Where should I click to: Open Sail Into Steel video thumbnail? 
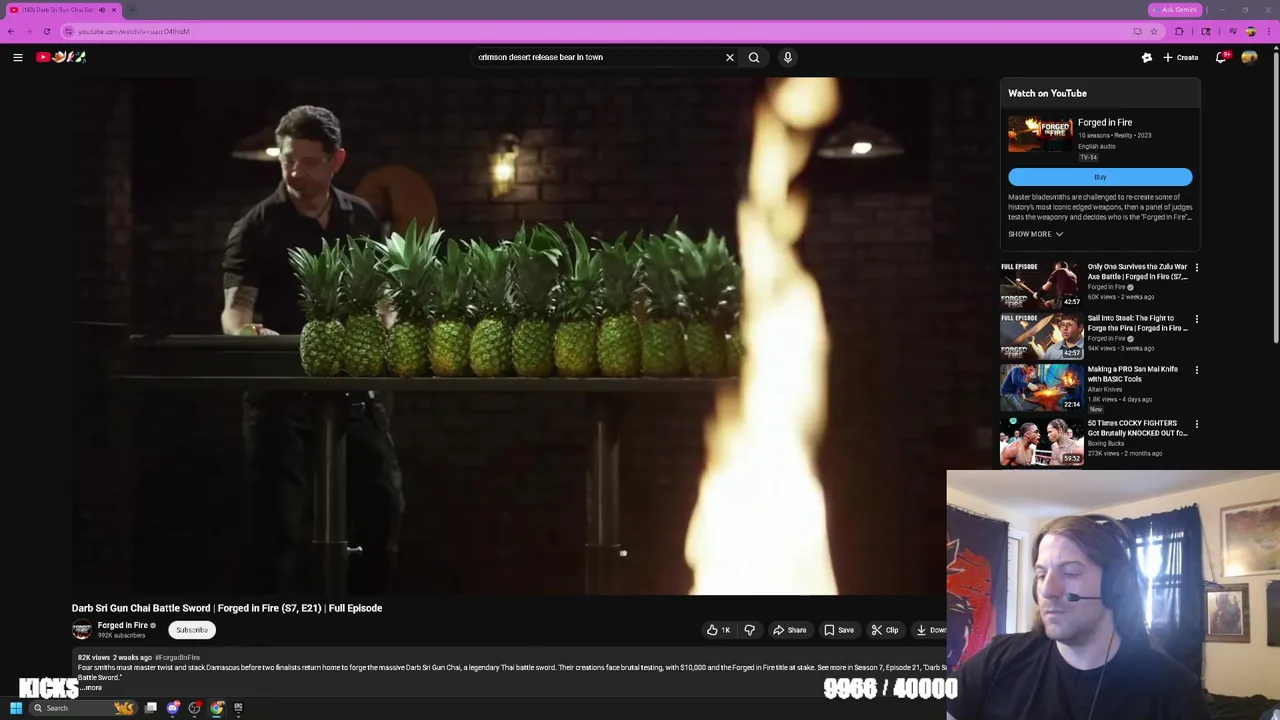(1042, 336)
